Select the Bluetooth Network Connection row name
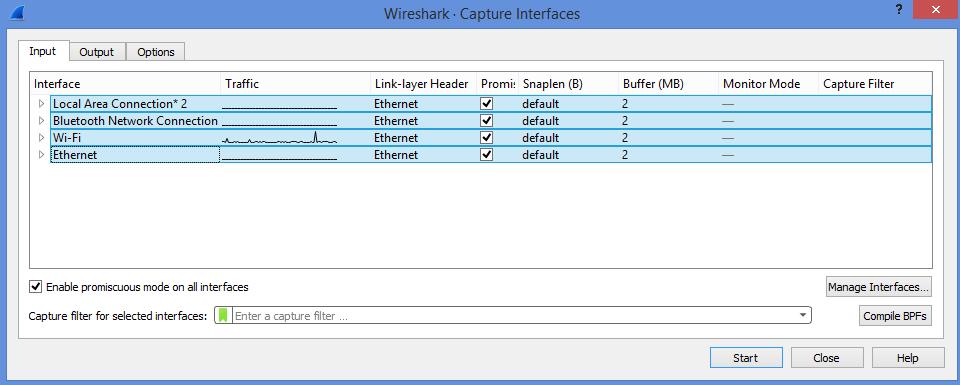Image resolution: width=960 pixels, height=385 pixels. (x=135, y=121)
